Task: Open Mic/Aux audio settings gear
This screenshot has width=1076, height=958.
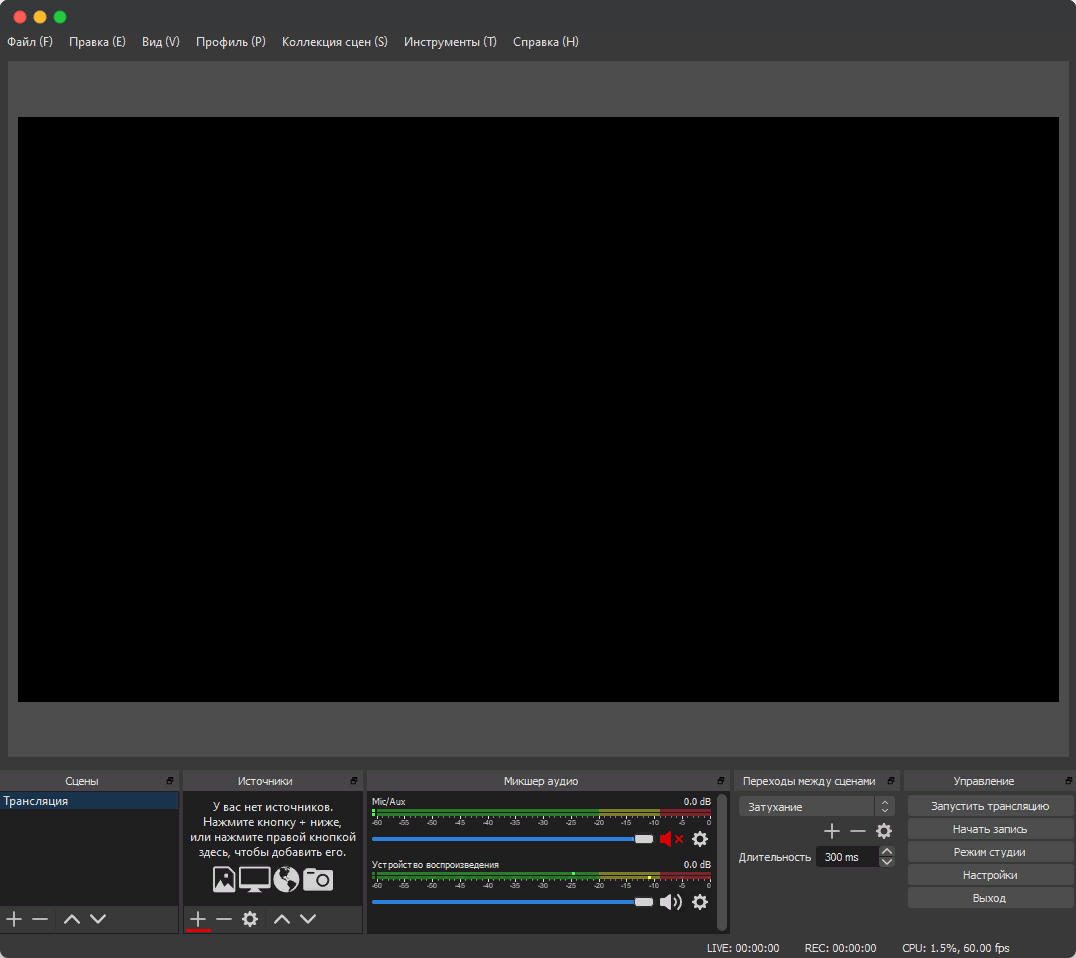Action: [700, 840]
